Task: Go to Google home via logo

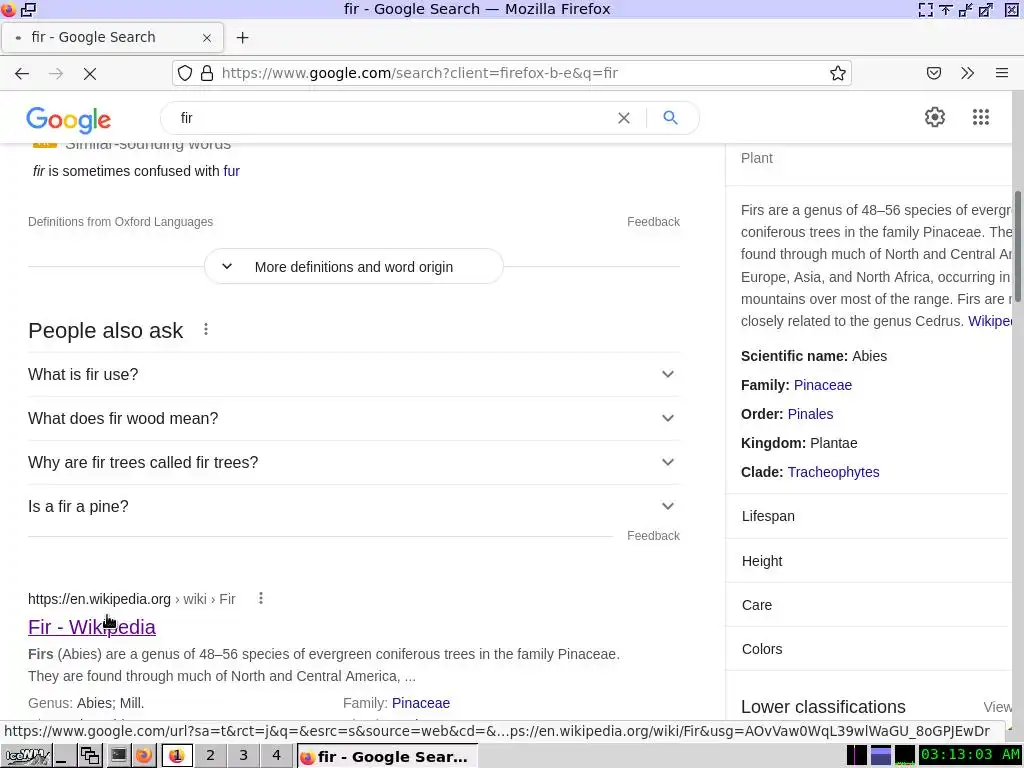Action: click(x=69, y=120)
